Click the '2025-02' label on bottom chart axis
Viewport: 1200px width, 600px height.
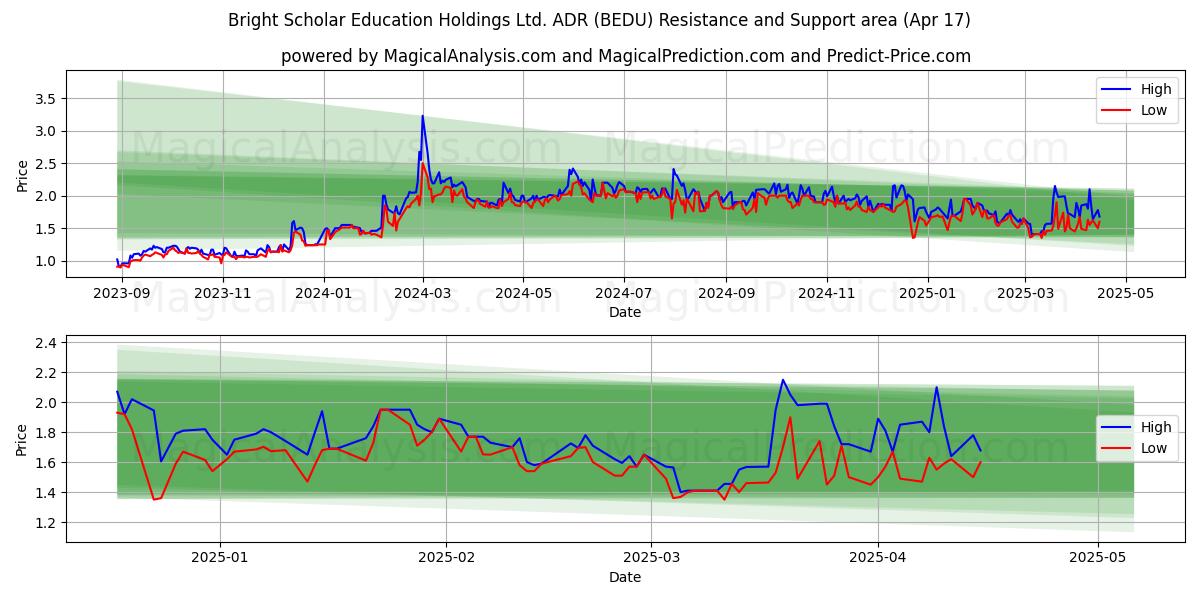(x=446, y=558)
